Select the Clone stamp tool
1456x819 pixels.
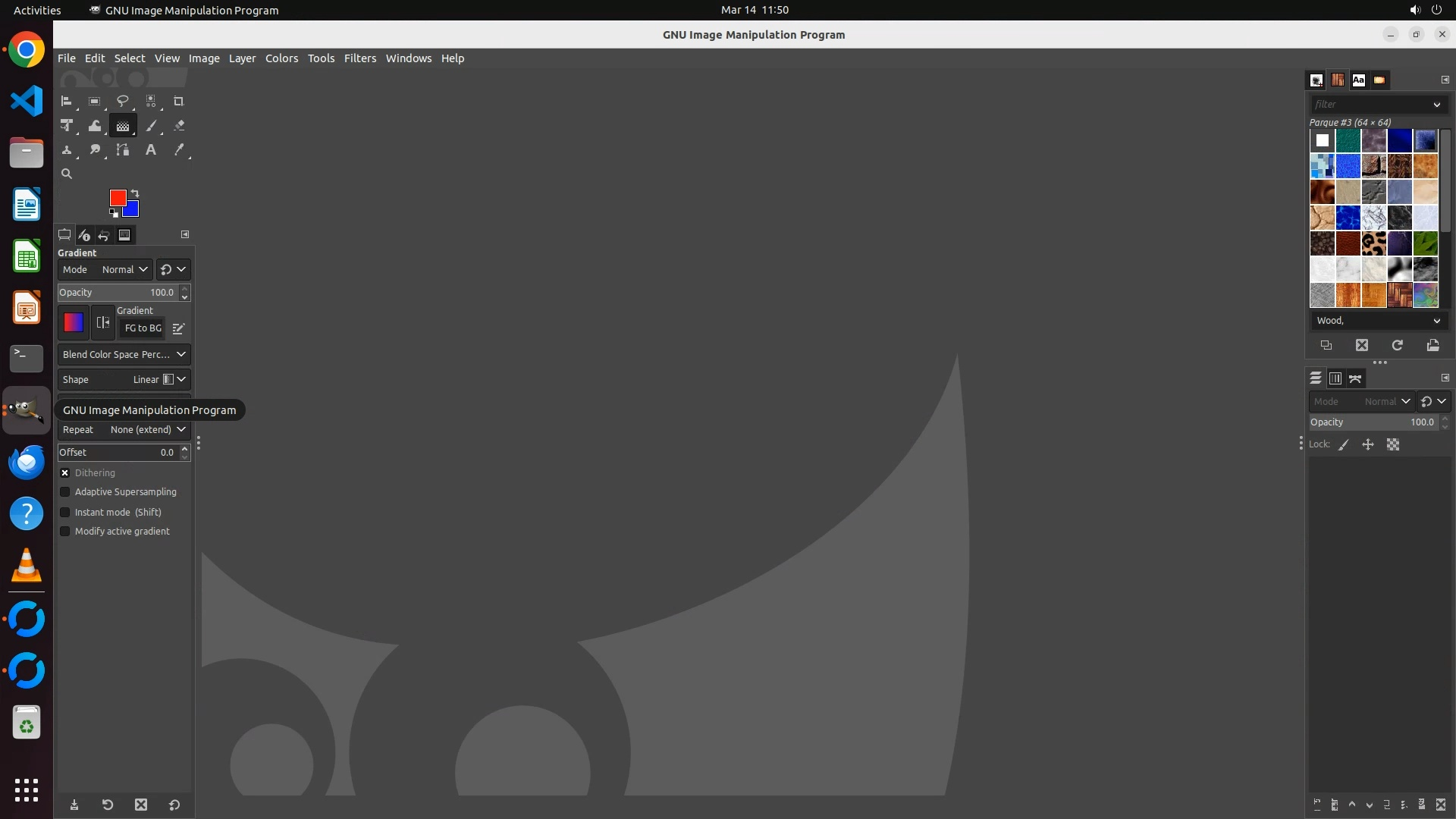pyautogui.click(x=67, y=150)
